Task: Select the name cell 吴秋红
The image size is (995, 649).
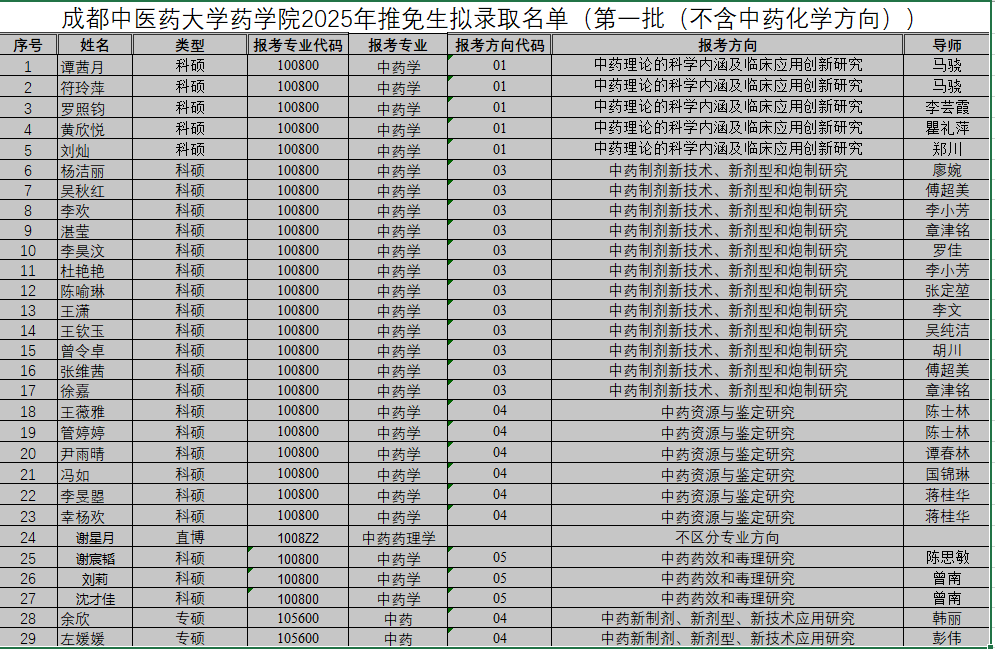Action: (95, 190)
